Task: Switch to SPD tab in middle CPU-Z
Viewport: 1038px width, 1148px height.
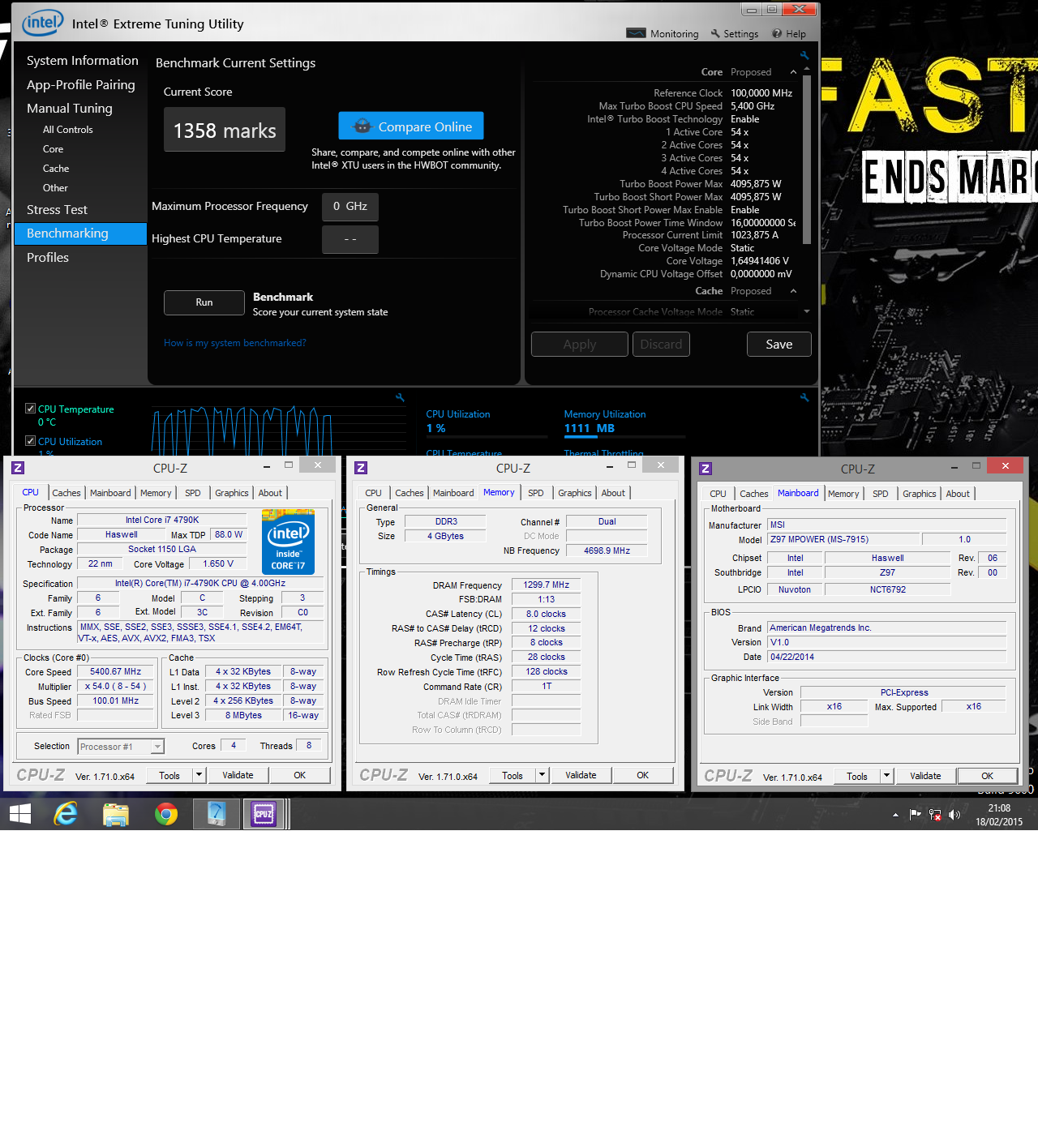Action: 536,493
